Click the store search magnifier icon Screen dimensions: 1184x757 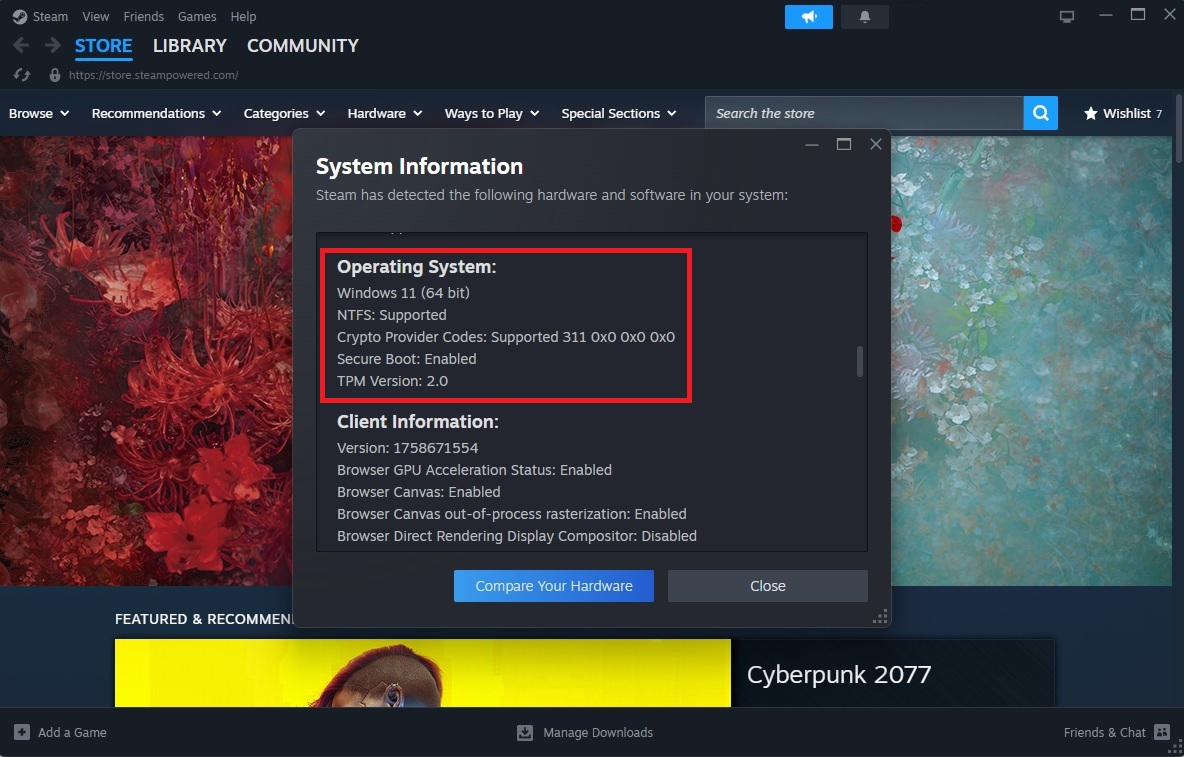(x=1039, y=112)
